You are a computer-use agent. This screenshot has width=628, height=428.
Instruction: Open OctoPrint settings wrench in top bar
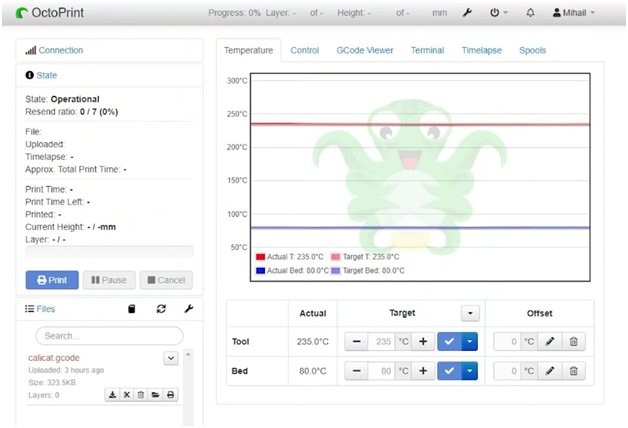467,13
